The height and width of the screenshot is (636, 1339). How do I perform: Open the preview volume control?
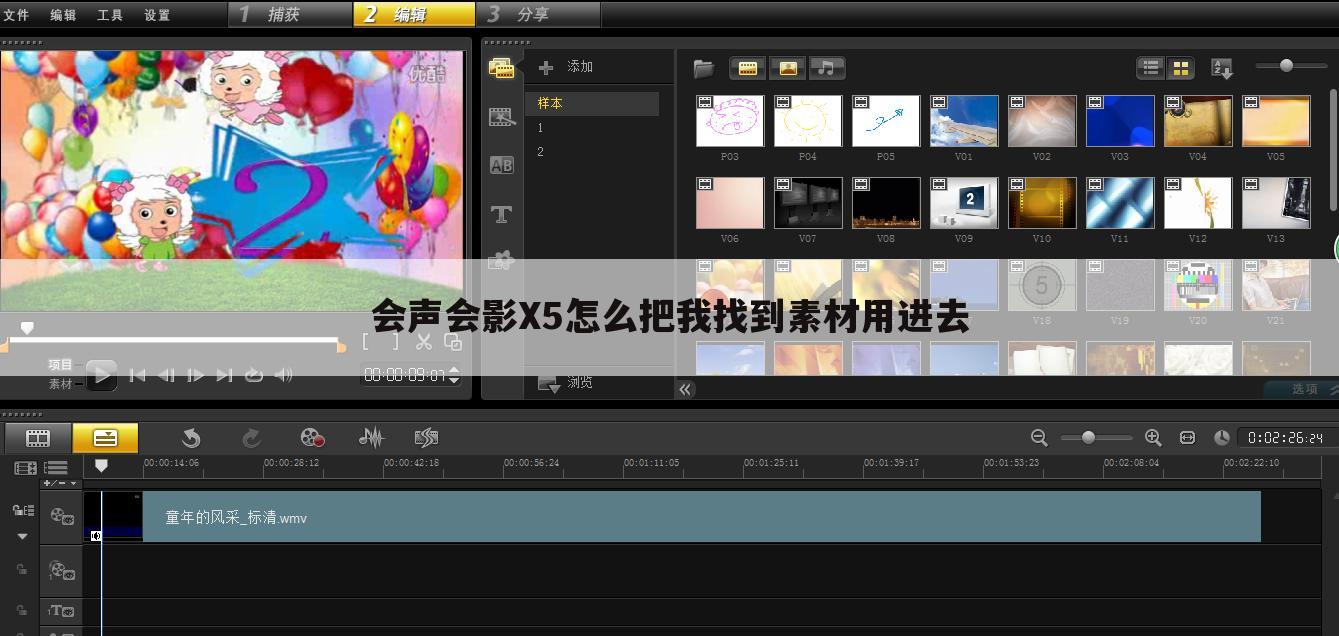pos(284,375)
